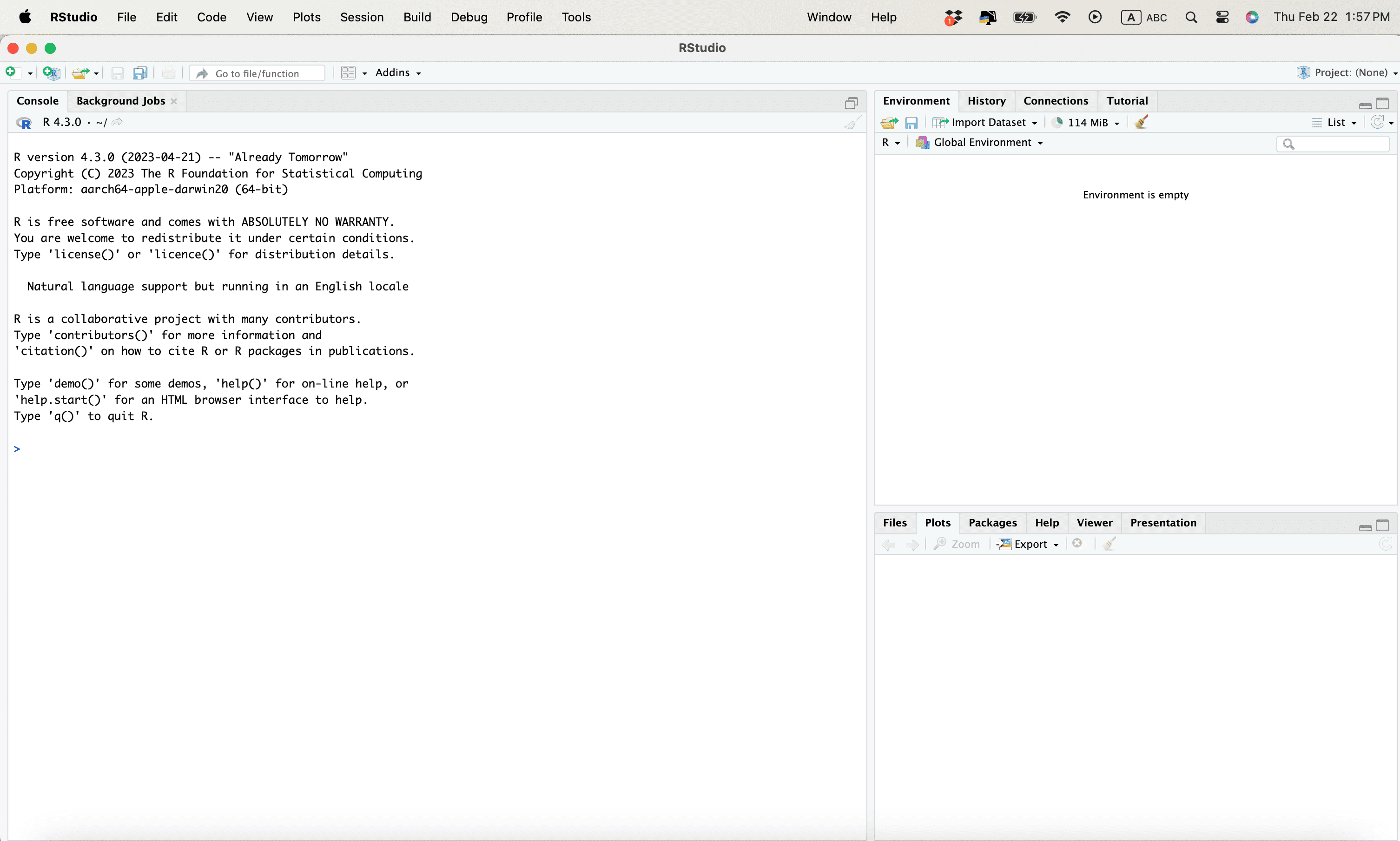Viewport: 1400px width, 841px height.
Task: Click the Workspace Panes grid icon
Action: 348,72
